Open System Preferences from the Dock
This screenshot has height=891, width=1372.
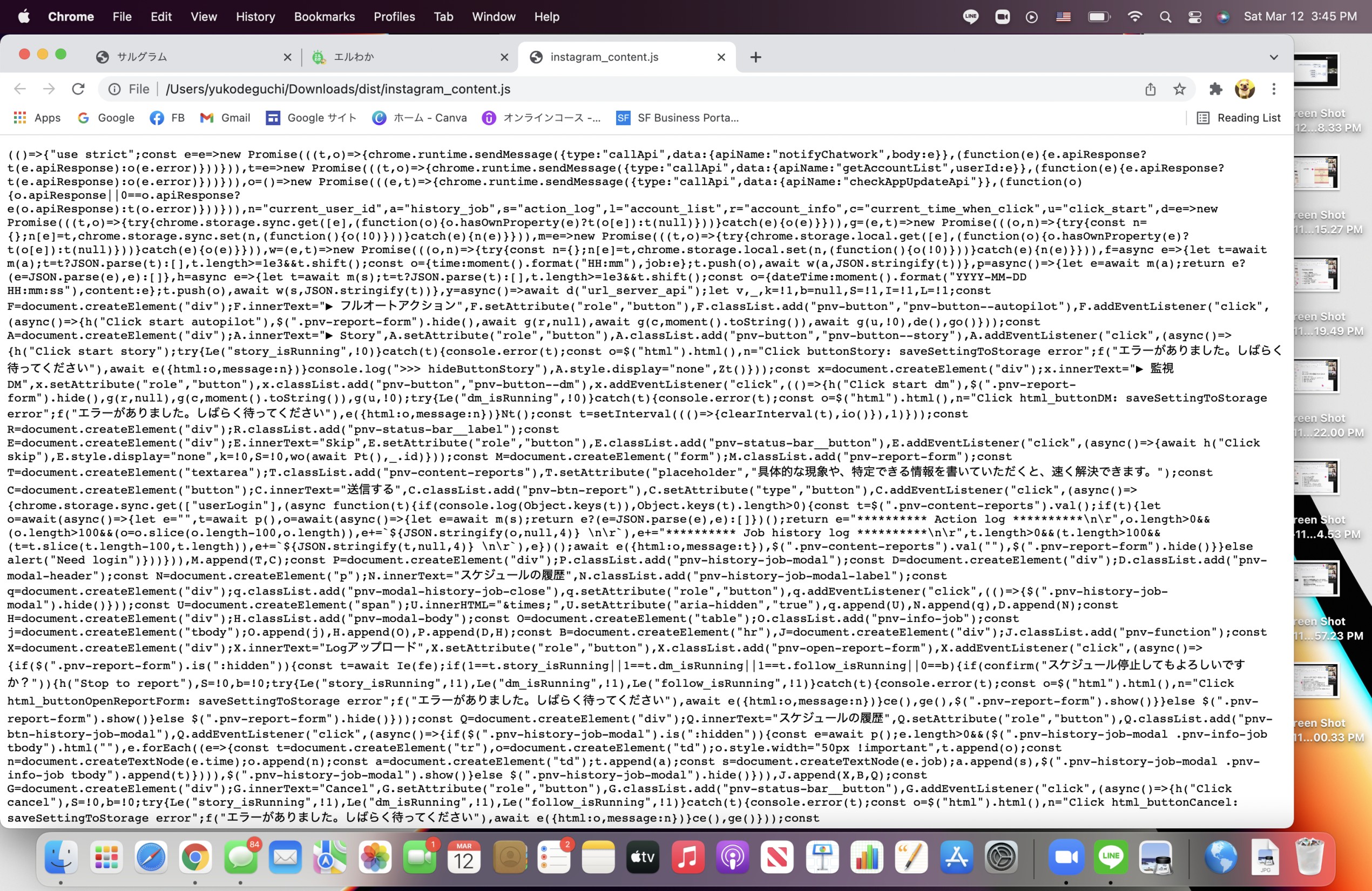point(1002,857)
